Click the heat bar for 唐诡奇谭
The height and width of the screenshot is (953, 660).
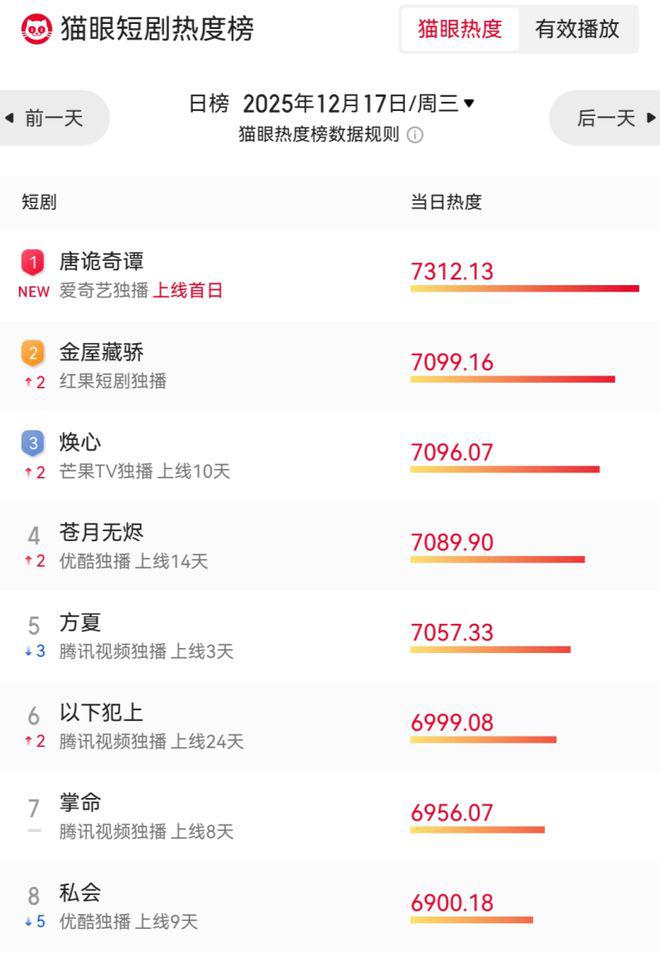coord(524,289)
